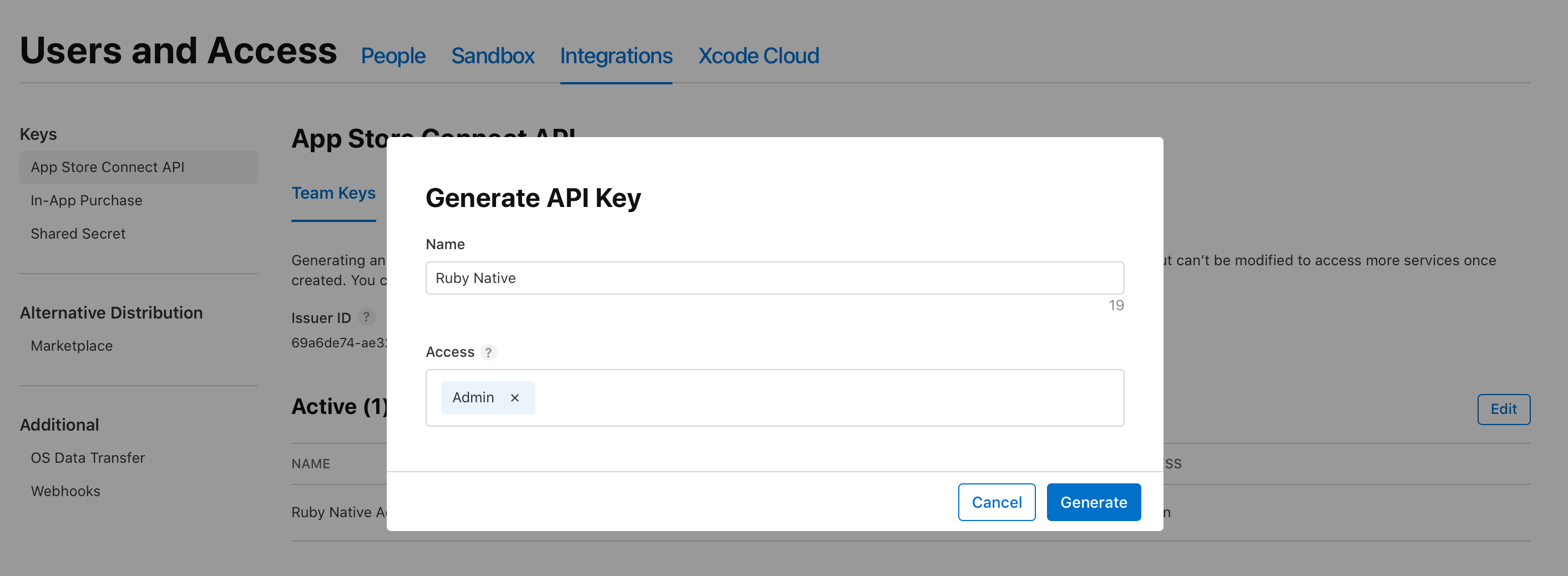
Task: Switch to the Sandbox tab
Action: point(493,55)
